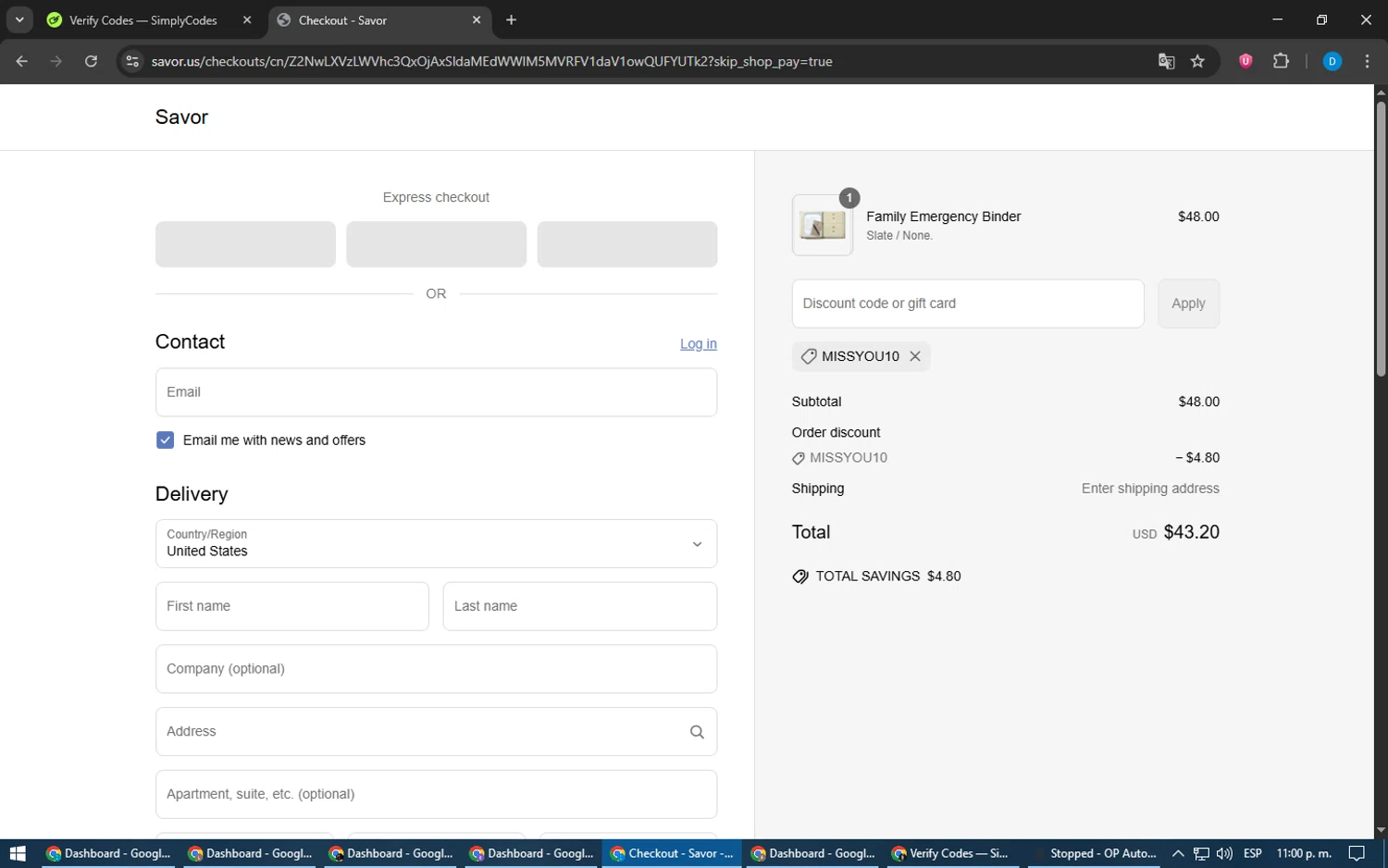Focus the Discount code or gift card field
This screenshot has width=1388, height=868.
point(968,304)
